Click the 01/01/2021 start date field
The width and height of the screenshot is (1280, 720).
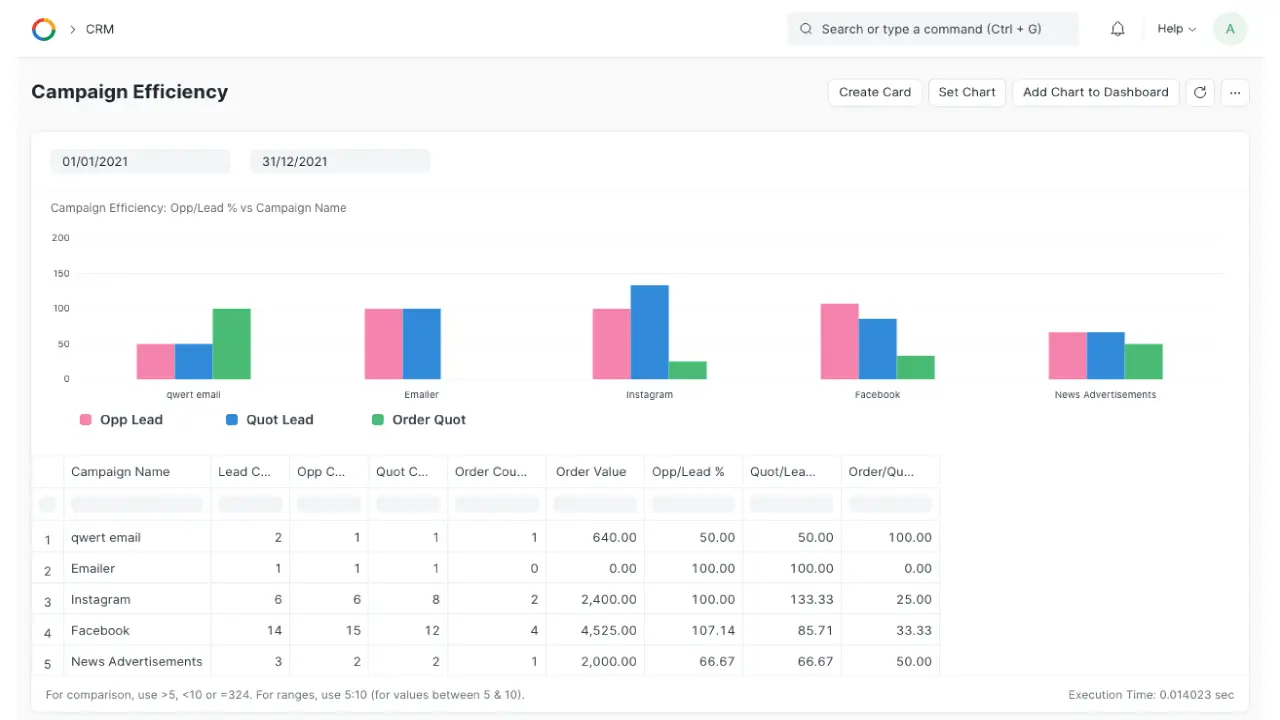[x=140, y=161]
